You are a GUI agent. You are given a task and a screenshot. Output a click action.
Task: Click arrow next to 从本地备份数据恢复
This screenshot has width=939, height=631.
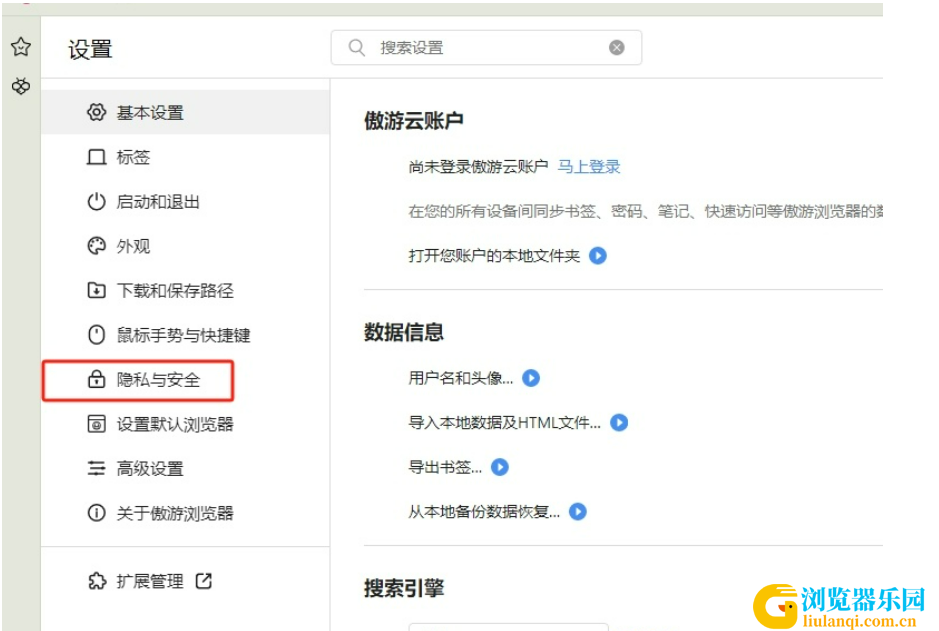578,511
